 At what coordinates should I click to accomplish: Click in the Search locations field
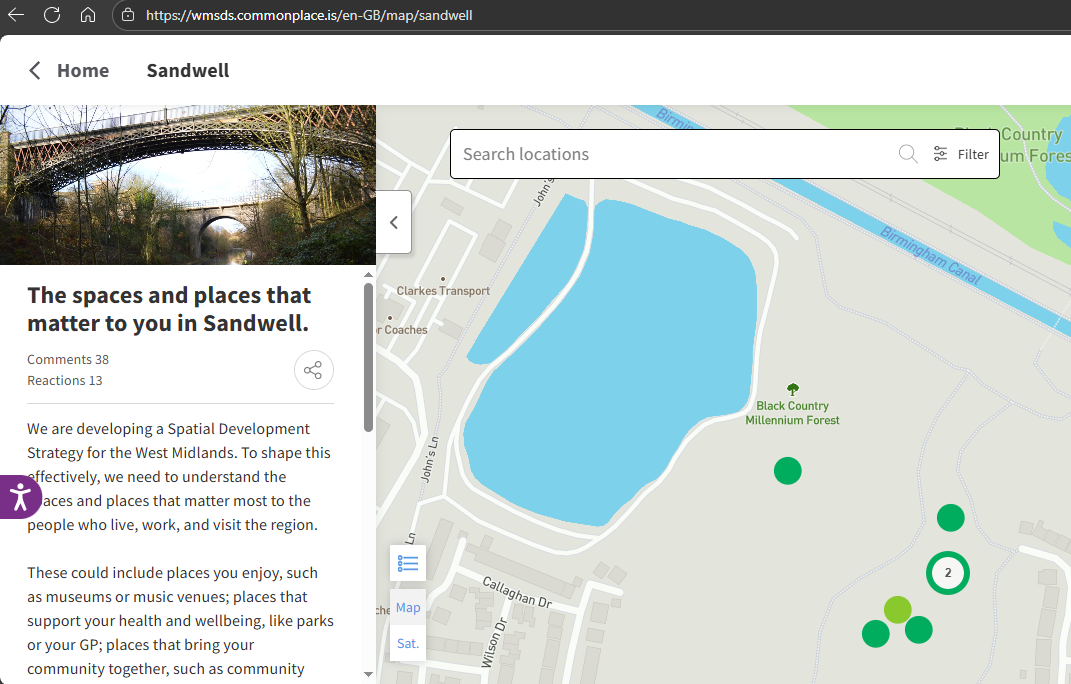pyautogui.click(x=670, y=154)
